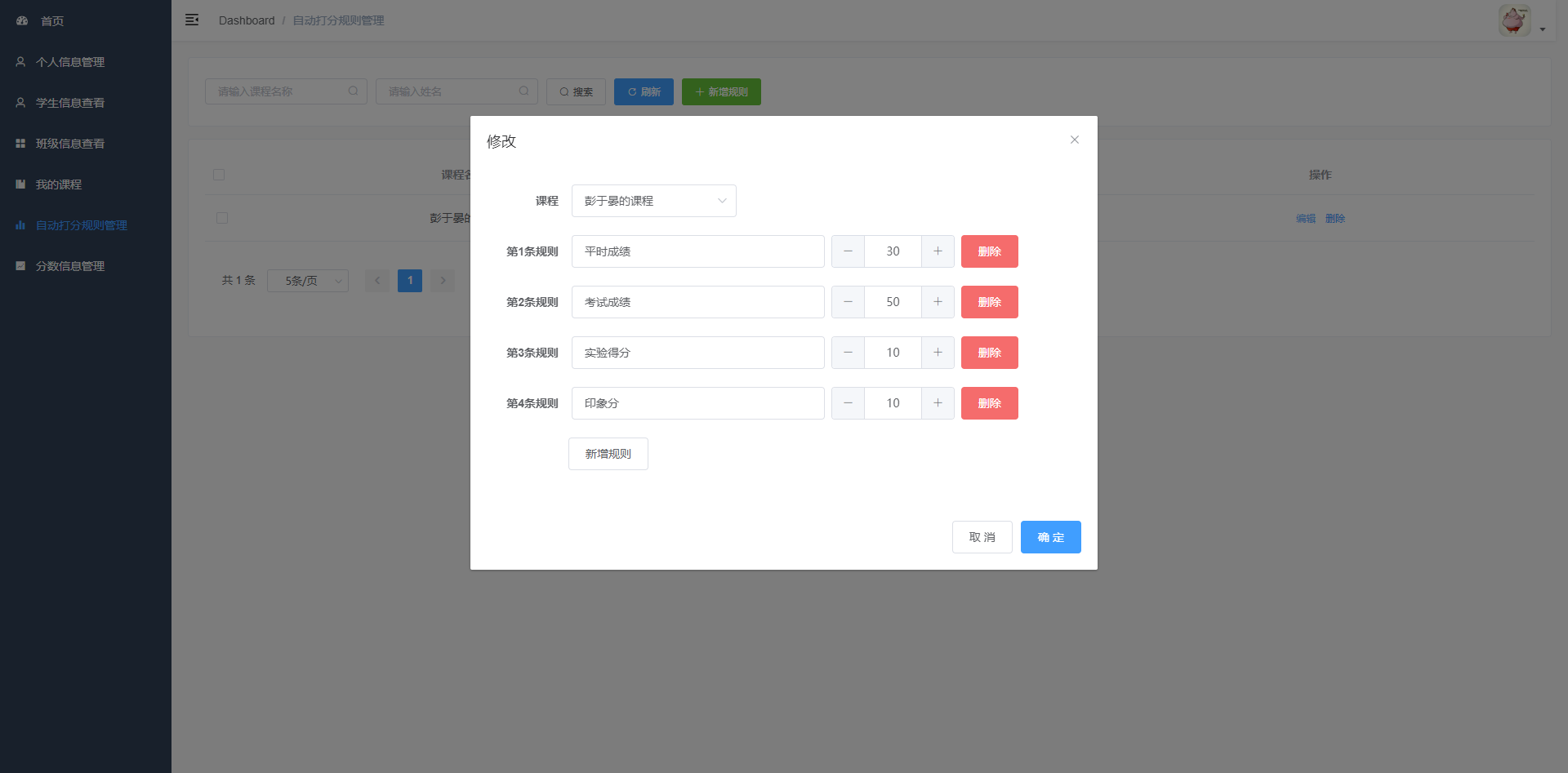
Task: Expand the avatar dropdown caret arrow
Action: click(1543, 29)
